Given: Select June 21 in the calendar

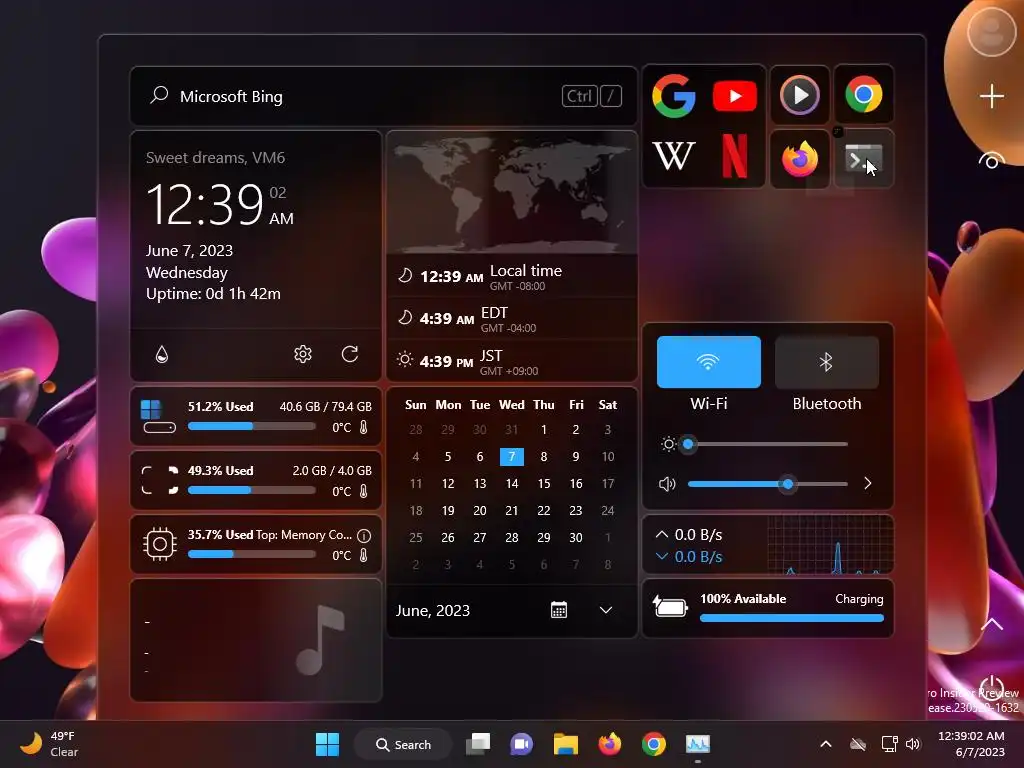Looking at the screenshot, I should (511, 510).
